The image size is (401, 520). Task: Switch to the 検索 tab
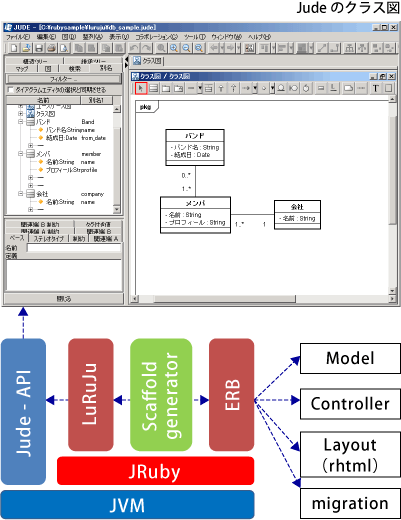pos(75,69)
